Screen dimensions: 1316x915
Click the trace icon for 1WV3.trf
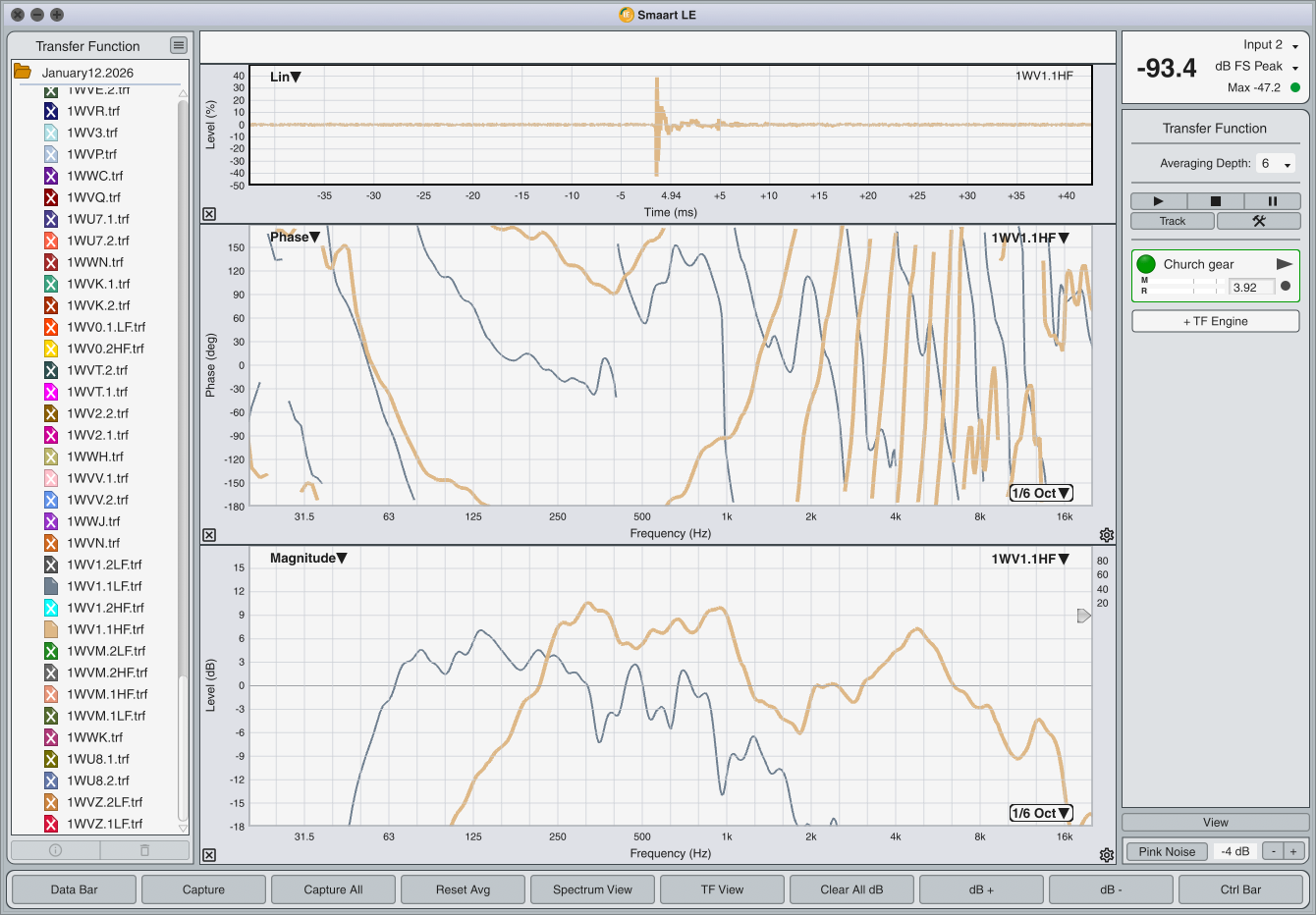click(51, 133)
